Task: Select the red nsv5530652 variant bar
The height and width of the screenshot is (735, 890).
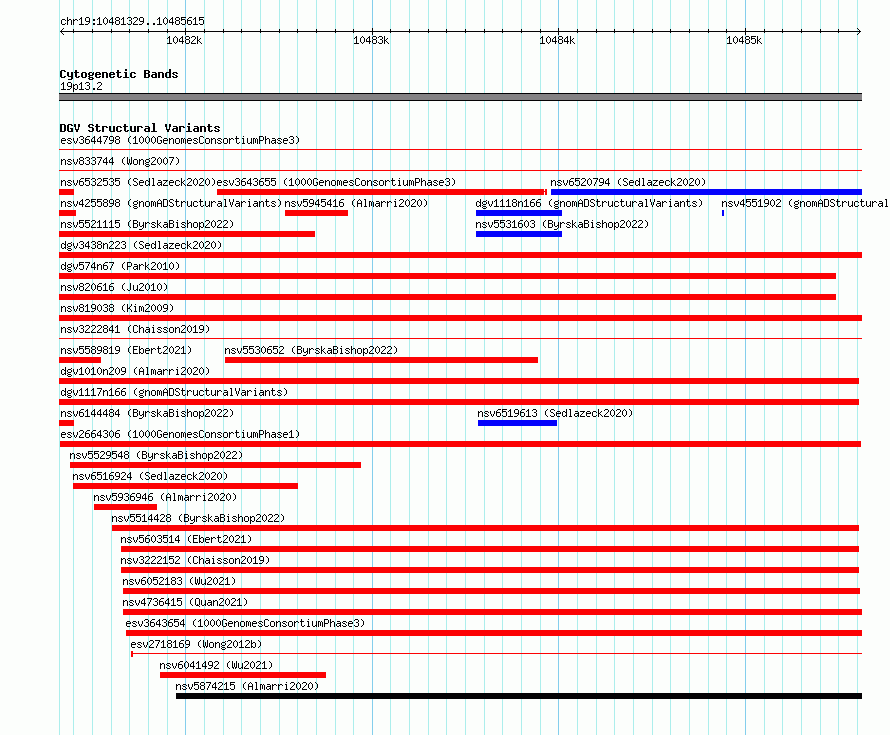Action: tap(381, 360)
